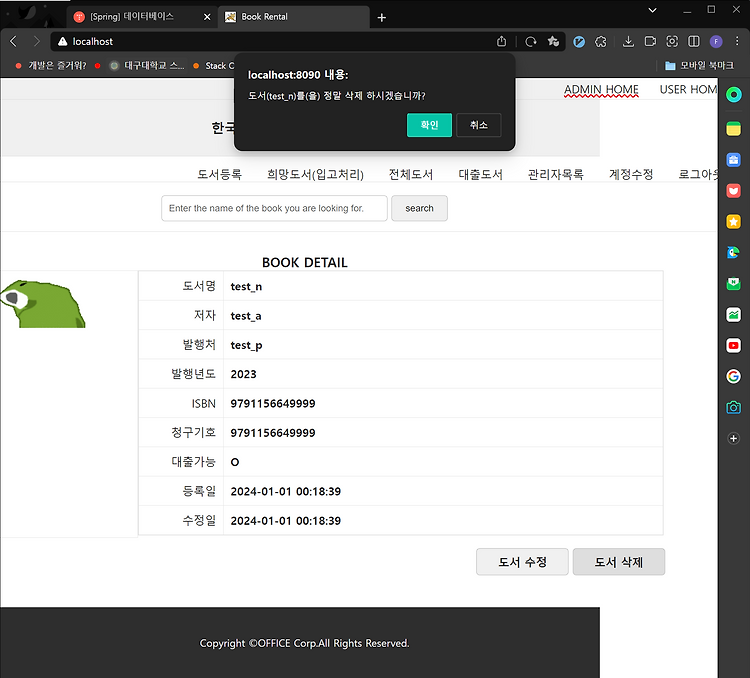Switch to the Book Rental tab

(293, 17)
